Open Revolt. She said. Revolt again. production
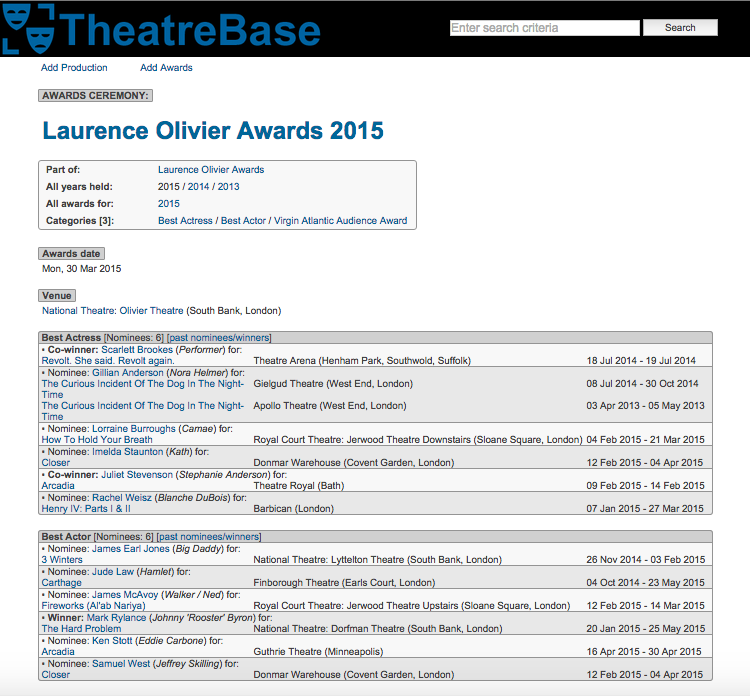The image size is (750, 696). click(x=108, y=361)
